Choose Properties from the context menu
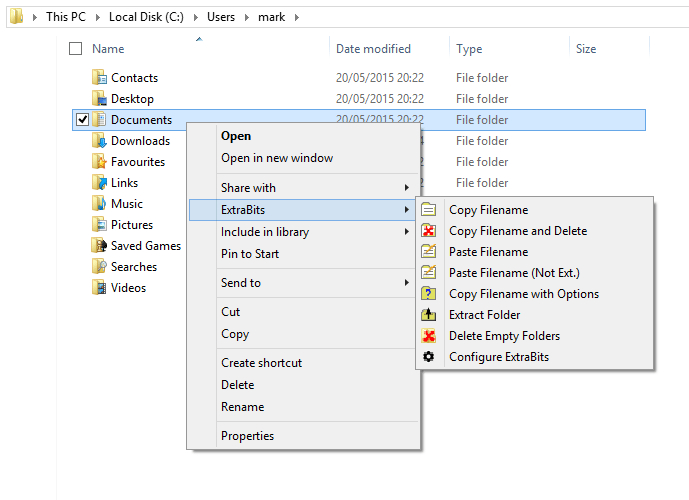The image size is (689, 500). pyautogui.click(x=247, y=436)
